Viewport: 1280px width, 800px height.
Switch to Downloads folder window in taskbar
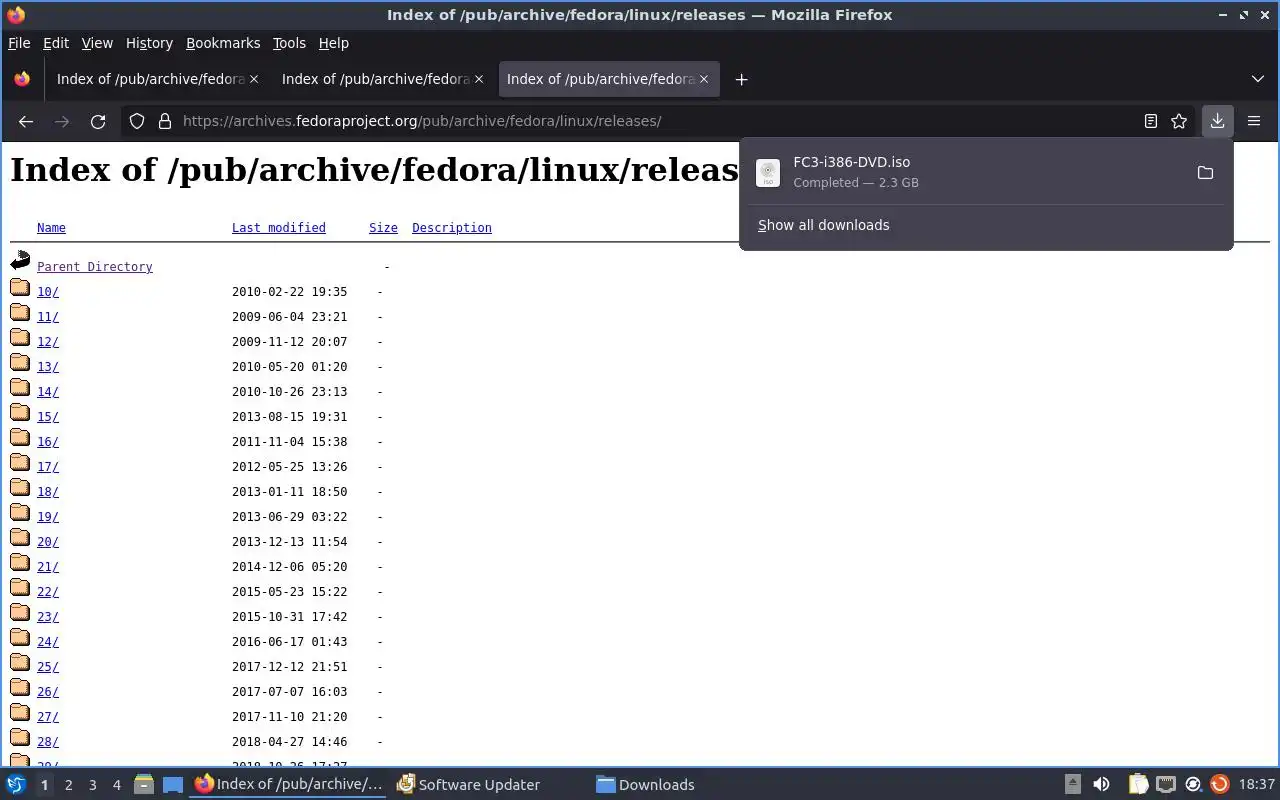pyautogui.click(x=645, y=785)
